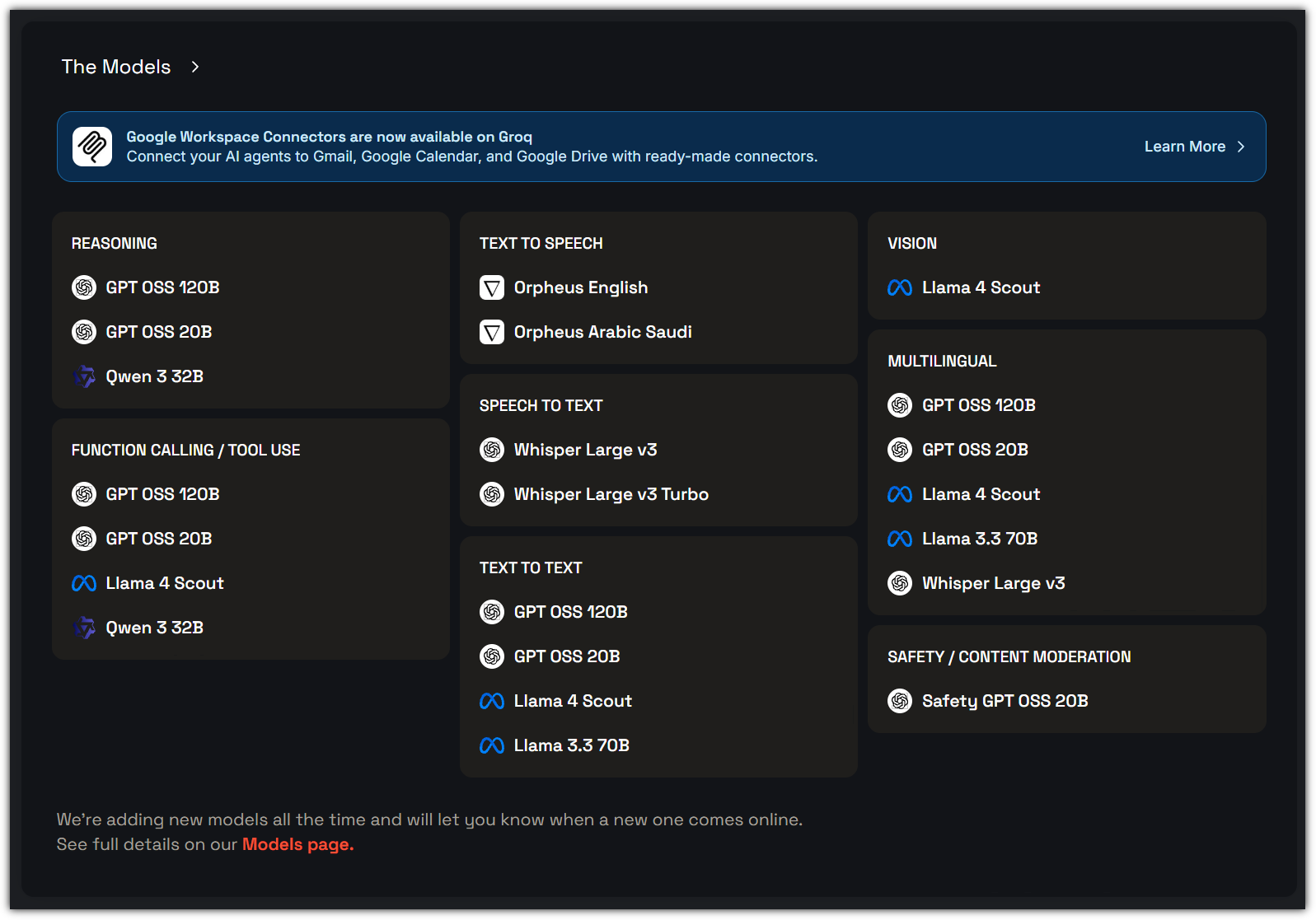Click OpenAI icon beside Safety GPT OSS 20B

tap(900, 701)
